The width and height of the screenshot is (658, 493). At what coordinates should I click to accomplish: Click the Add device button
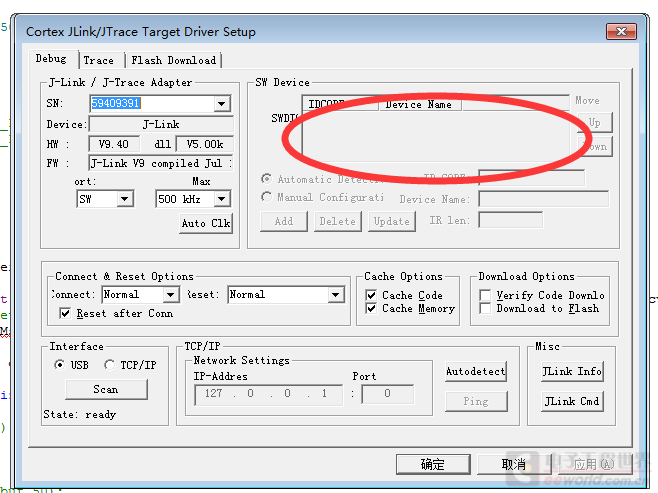(x=284, y=221)
